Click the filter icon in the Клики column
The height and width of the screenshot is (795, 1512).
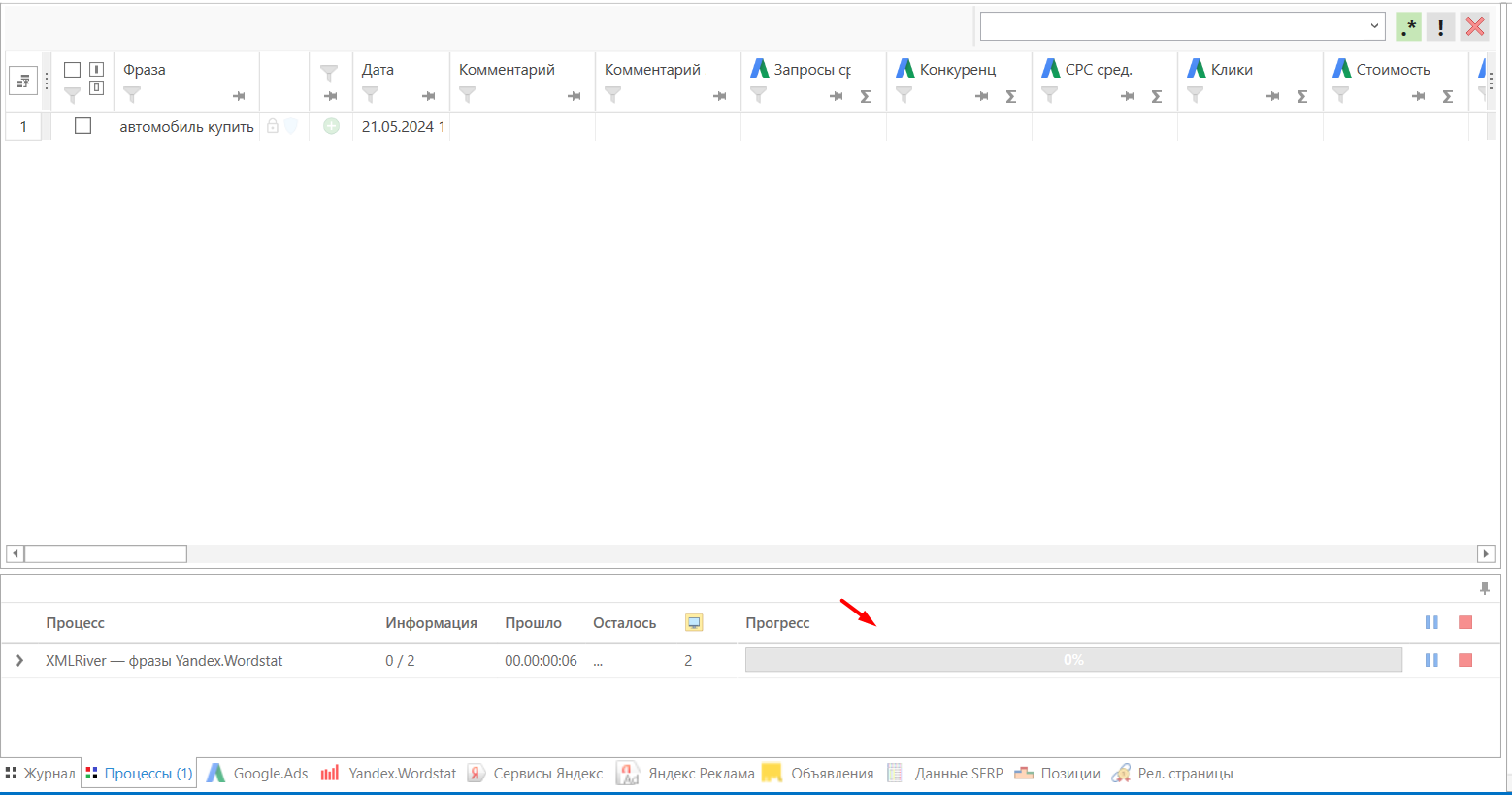pos(1195,95)
